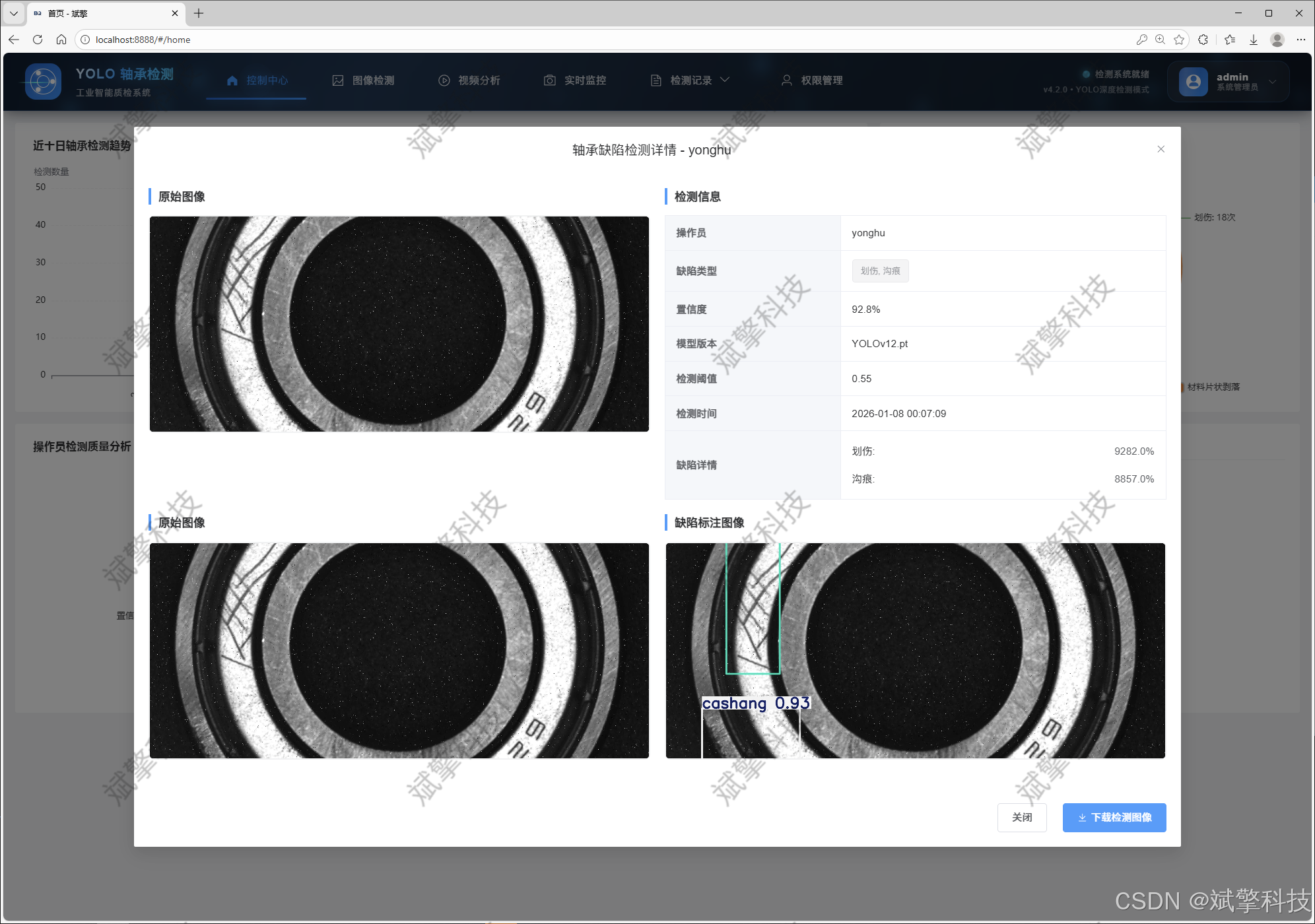Click the YOLO bearing detection logo icon
The height and width of the screenshot is (924, 1315).
point(44,82)
